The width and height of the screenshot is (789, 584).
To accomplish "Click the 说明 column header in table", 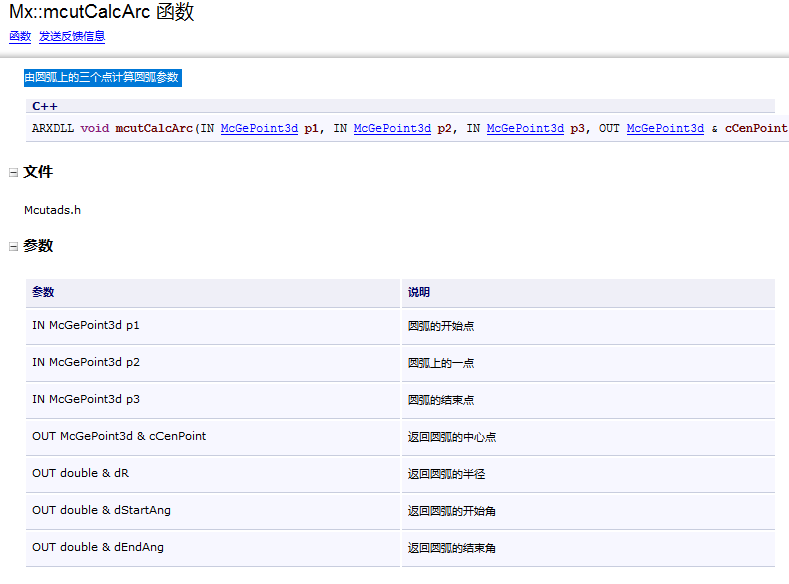I will (x=418, y=292).
